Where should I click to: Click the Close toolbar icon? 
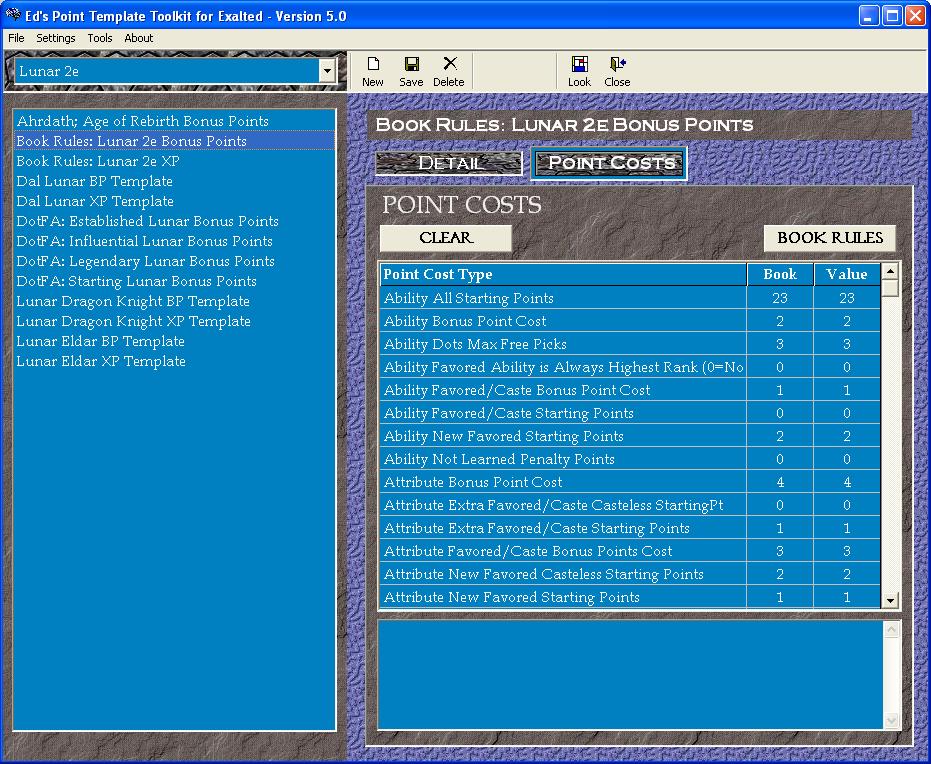(617, 65)
